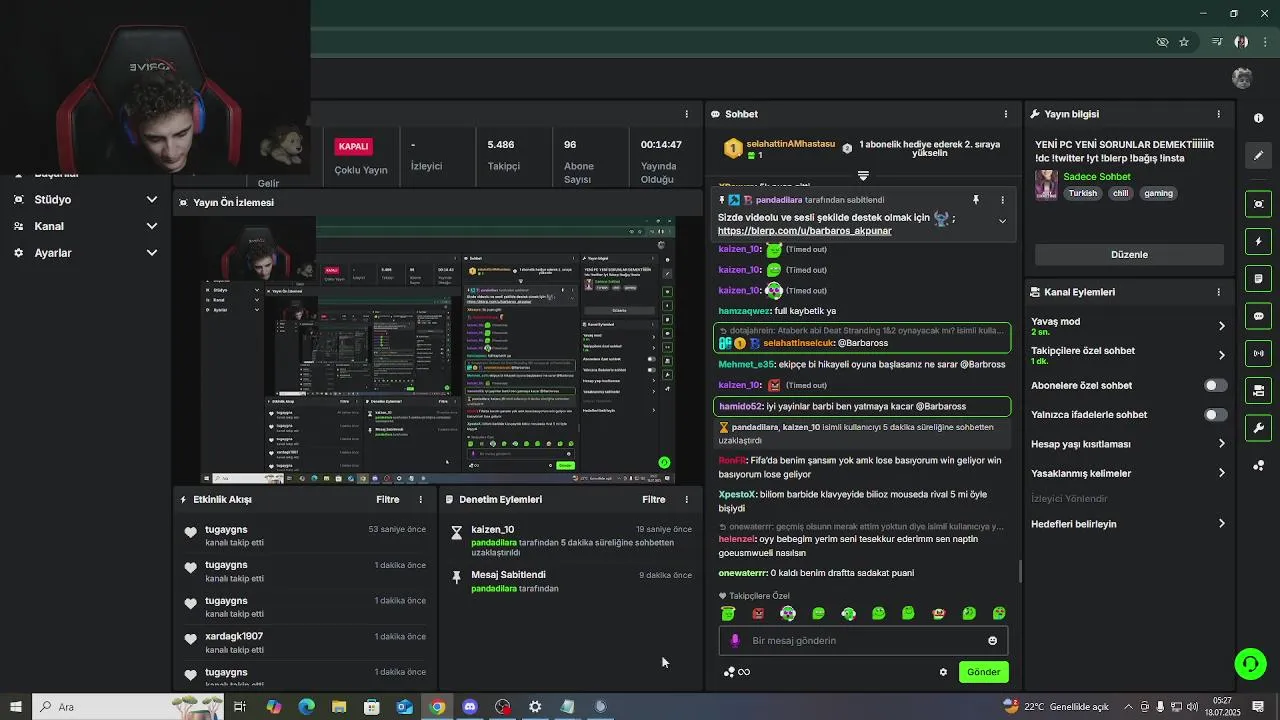Click Filtre in Etkinlik Akışı panel
This screenshot has width=1280, height=720.
tap(387, 499)
